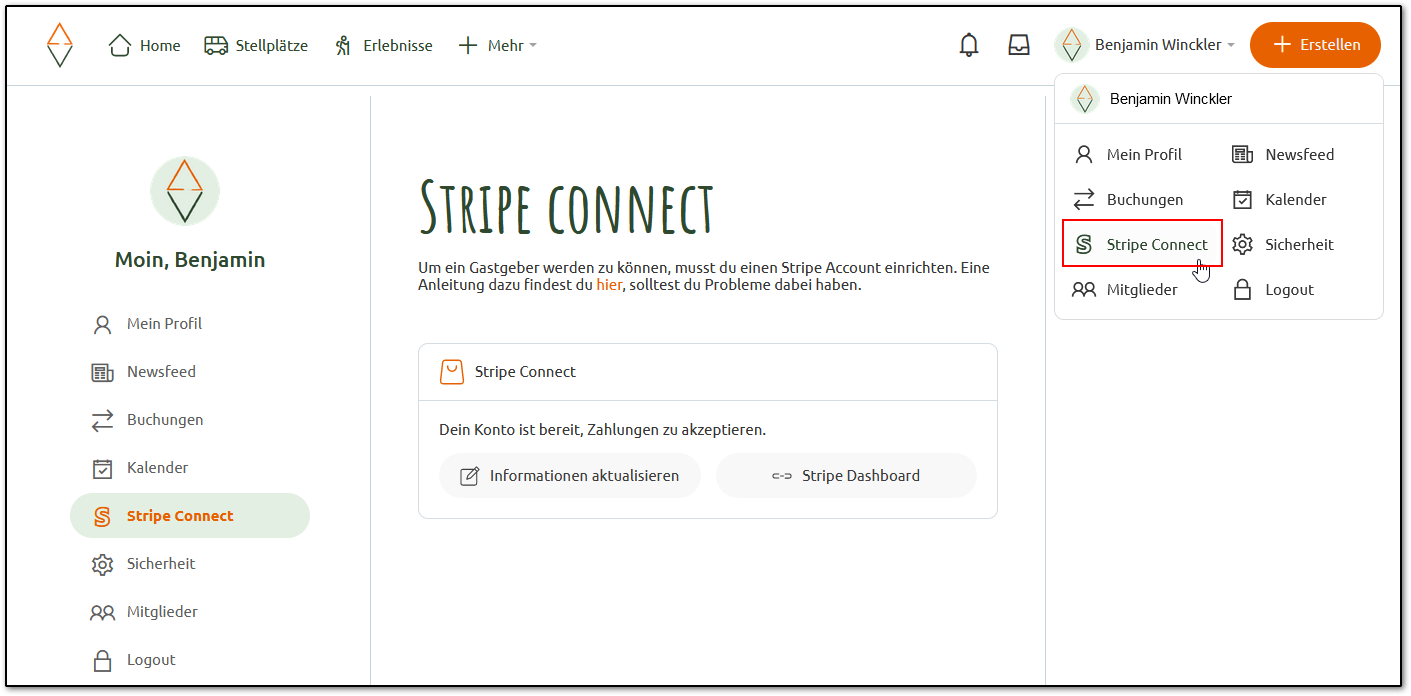This screenshot has height=696, width=1411.
Task: Open Mitglieder in left sidebar
Action: click(x=161, y=612)
